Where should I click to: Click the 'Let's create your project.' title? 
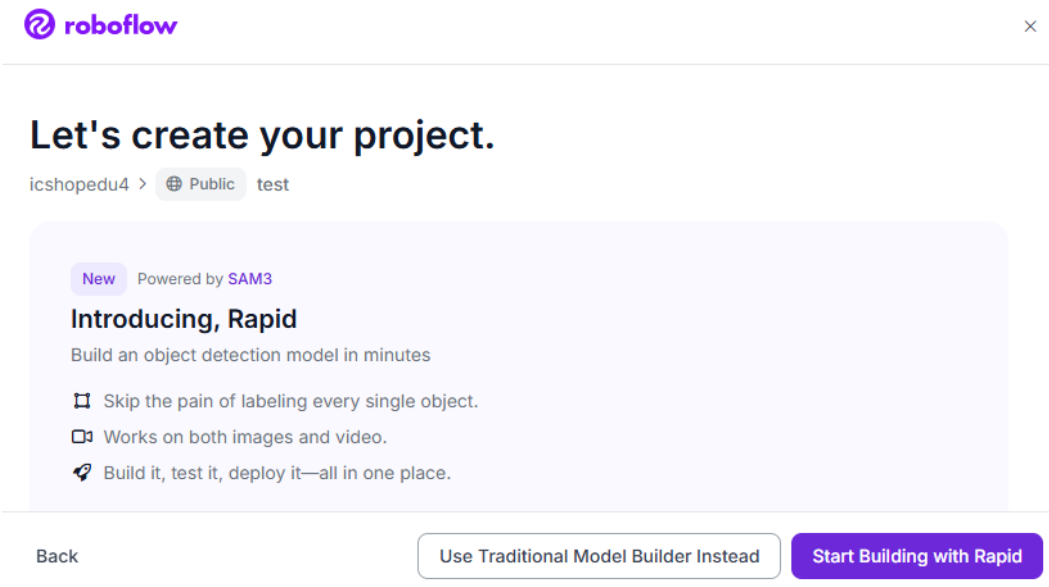[262, 135]
